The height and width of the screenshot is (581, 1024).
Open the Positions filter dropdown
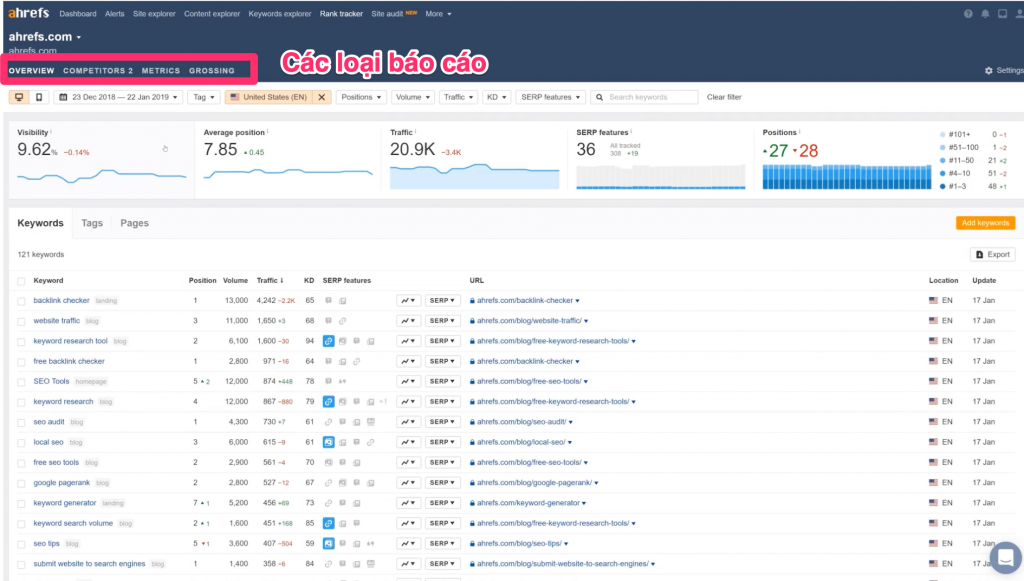[361, 97]
